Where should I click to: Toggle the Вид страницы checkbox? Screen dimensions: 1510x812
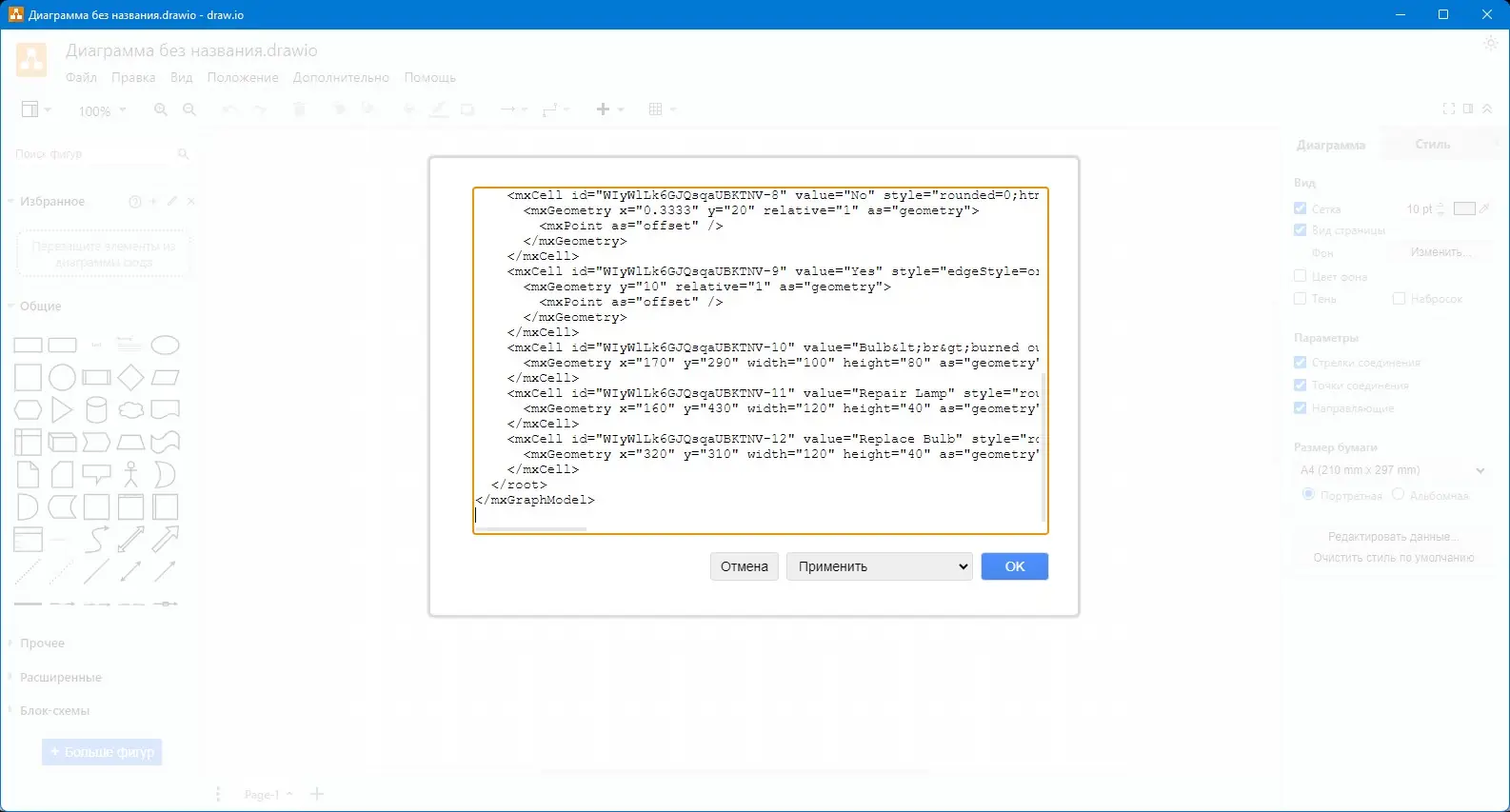click(1301, 230)
